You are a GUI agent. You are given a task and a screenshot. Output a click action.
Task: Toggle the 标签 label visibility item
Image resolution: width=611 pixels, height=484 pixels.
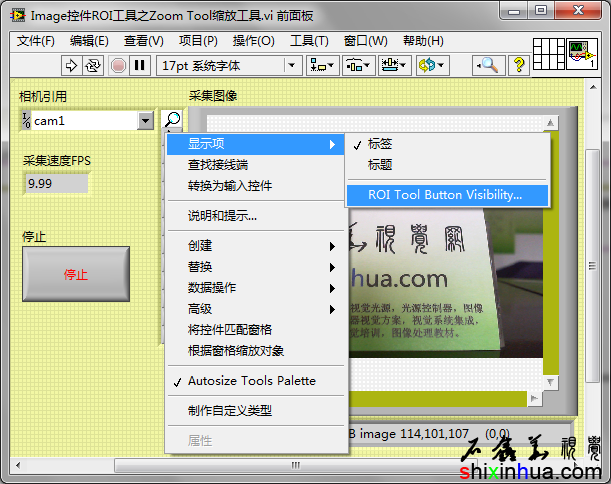(447, 144)
